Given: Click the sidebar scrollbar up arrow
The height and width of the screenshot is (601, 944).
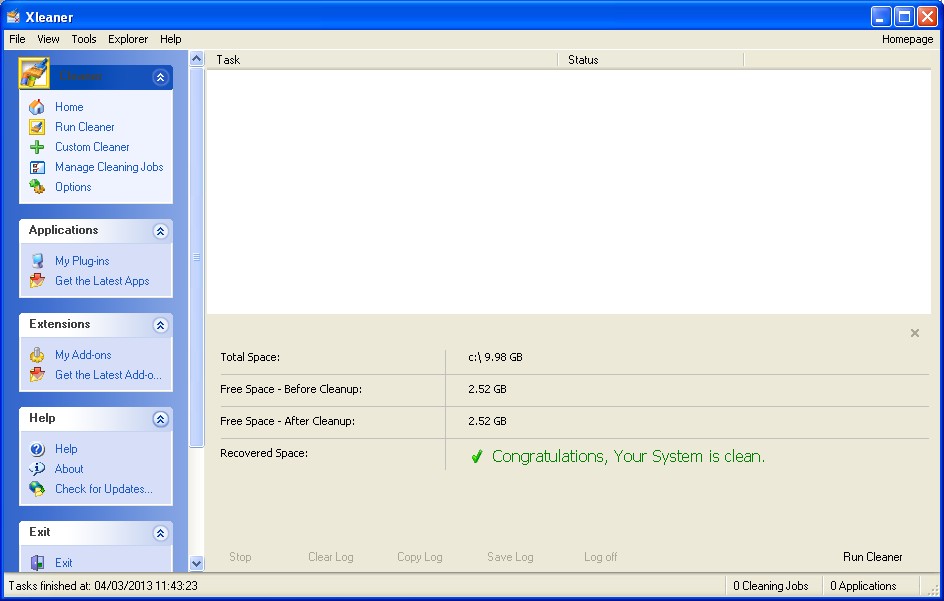Looking at the screenshot, I should click(x=196, y=59).
